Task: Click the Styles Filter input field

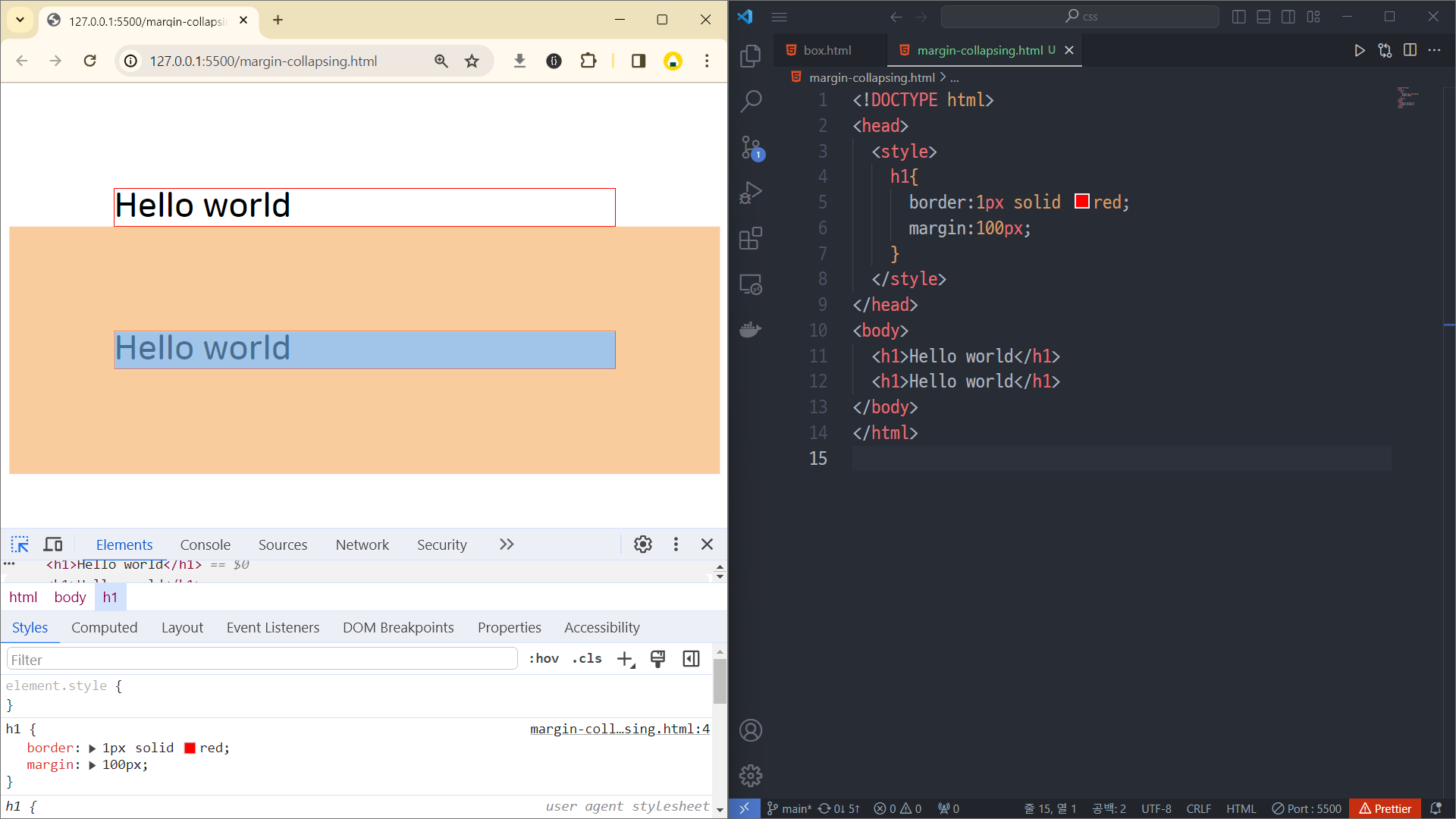Action: point(262,659)
